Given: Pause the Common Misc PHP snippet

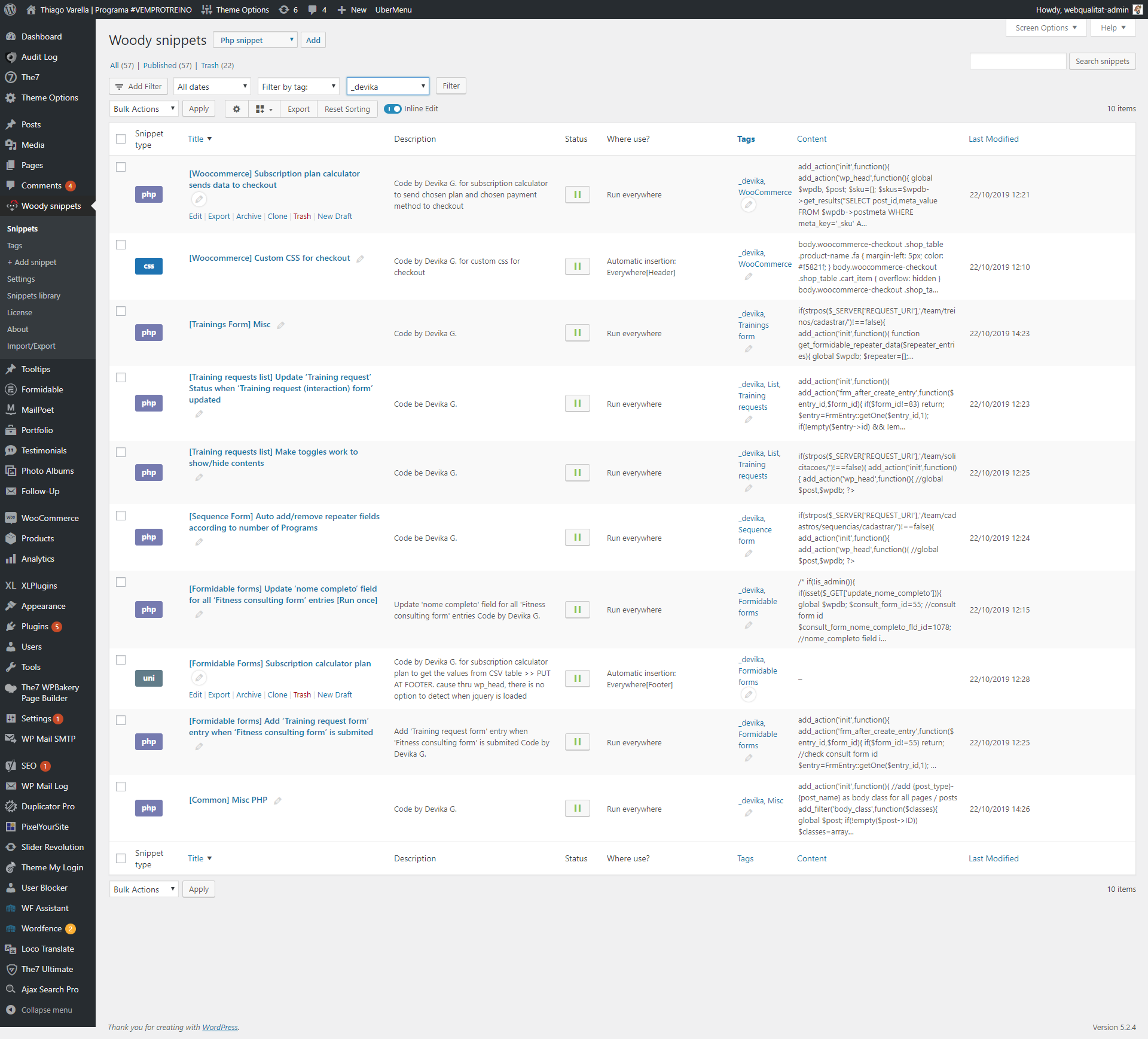Looking at the screenshot, I should click(577, 808).
